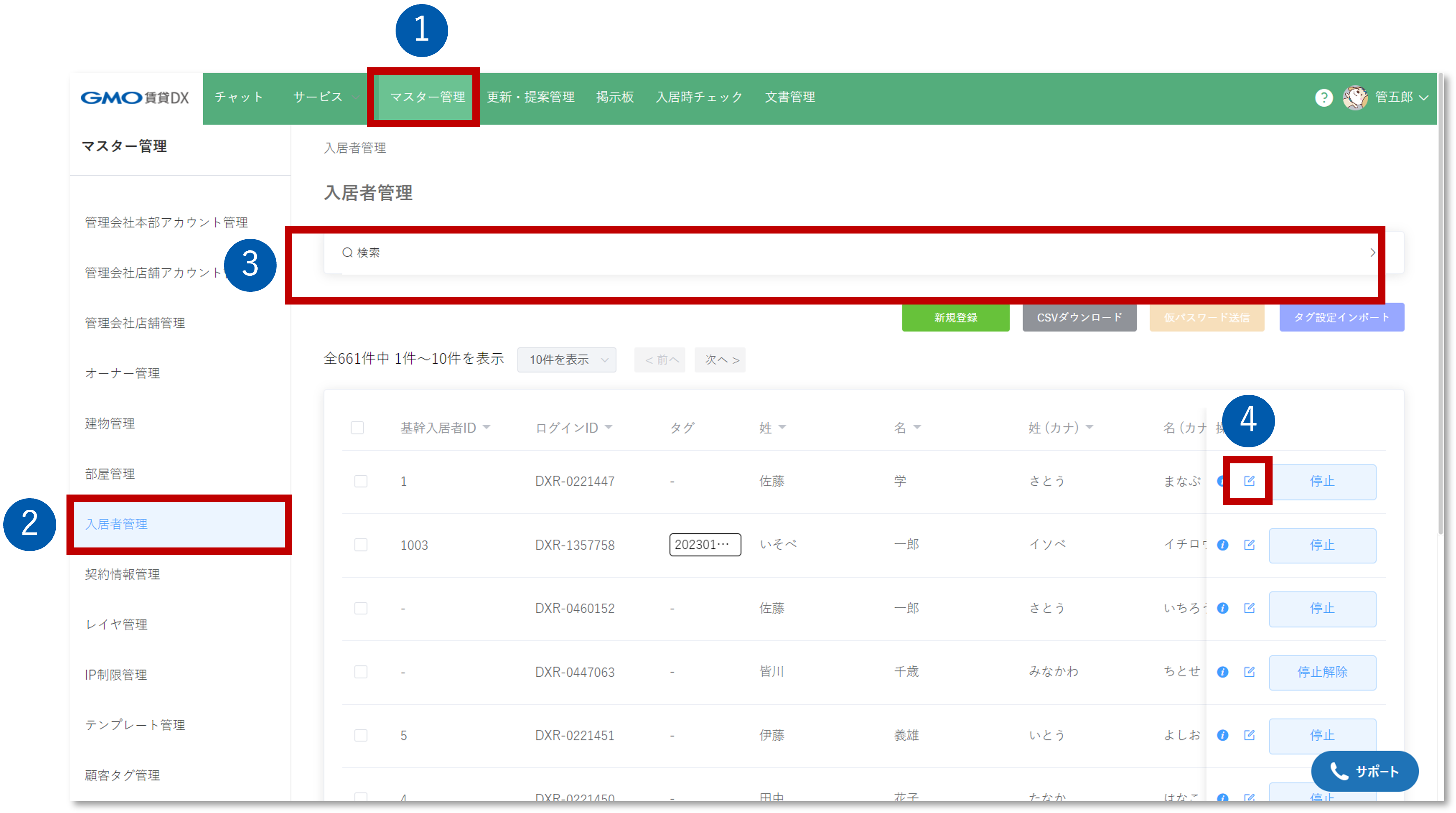Sort by 姓 using its dropdown arrow
The image size is (1456, 813).
pos(783,428)
